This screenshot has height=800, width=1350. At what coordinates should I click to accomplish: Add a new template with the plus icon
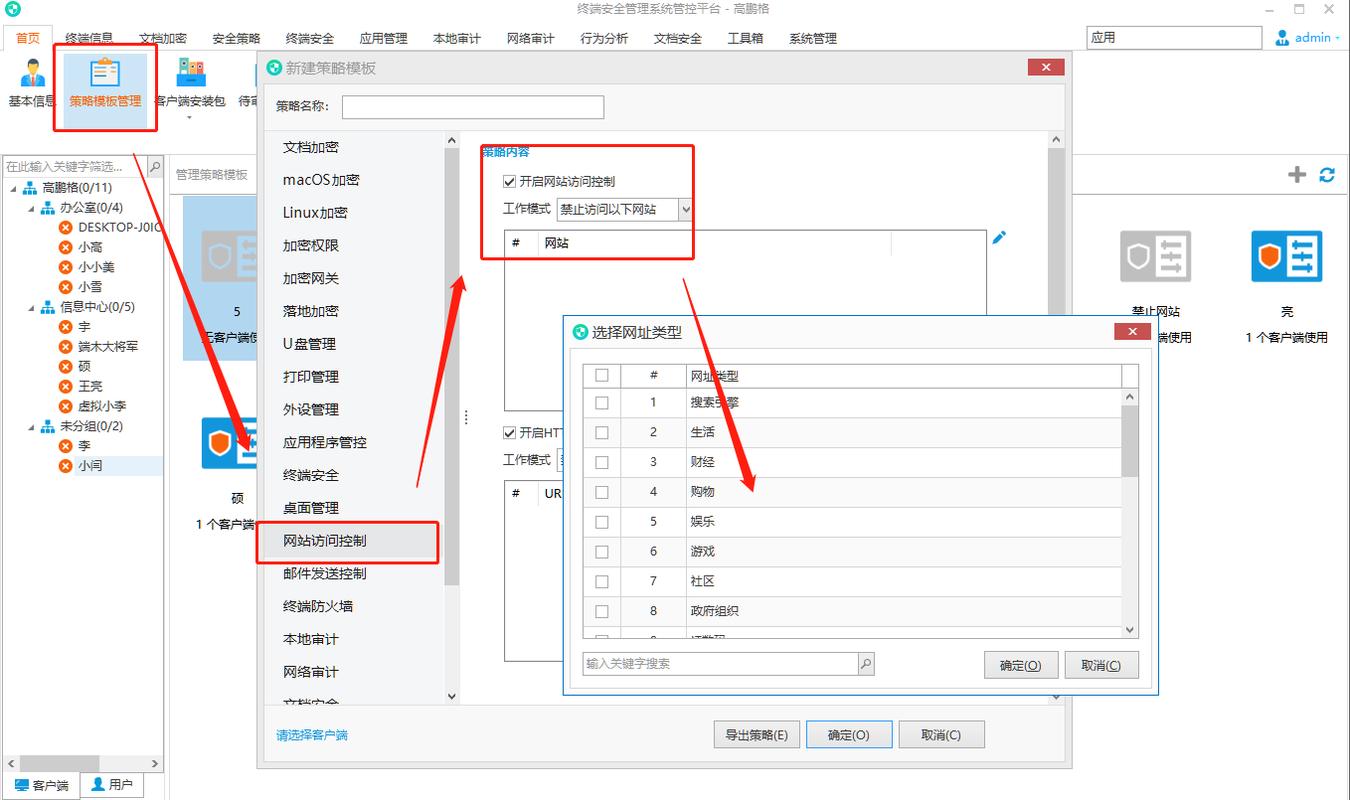tap(1296, 174)
